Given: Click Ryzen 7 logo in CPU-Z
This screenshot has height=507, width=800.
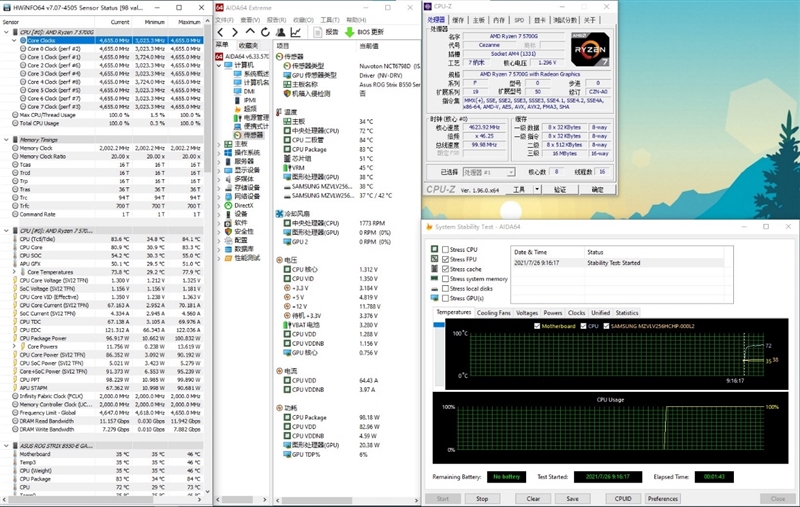Looking at the screenshot, I should (x=589, y=49).
